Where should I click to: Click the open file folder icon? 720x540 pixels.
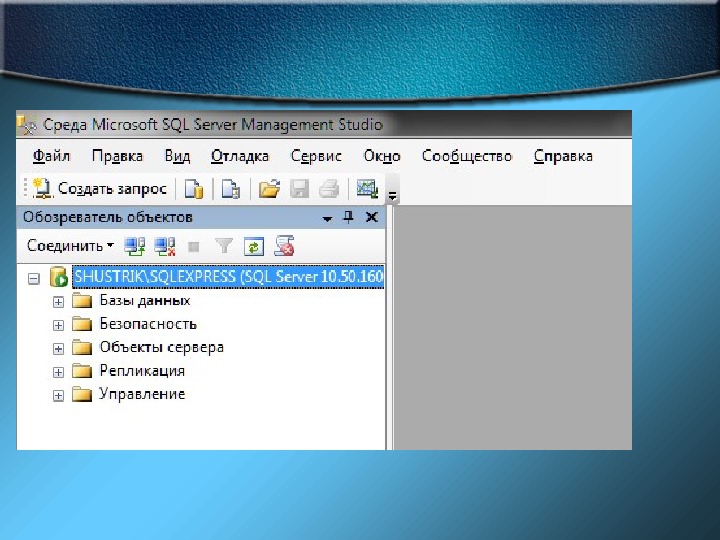pos(269,189)
